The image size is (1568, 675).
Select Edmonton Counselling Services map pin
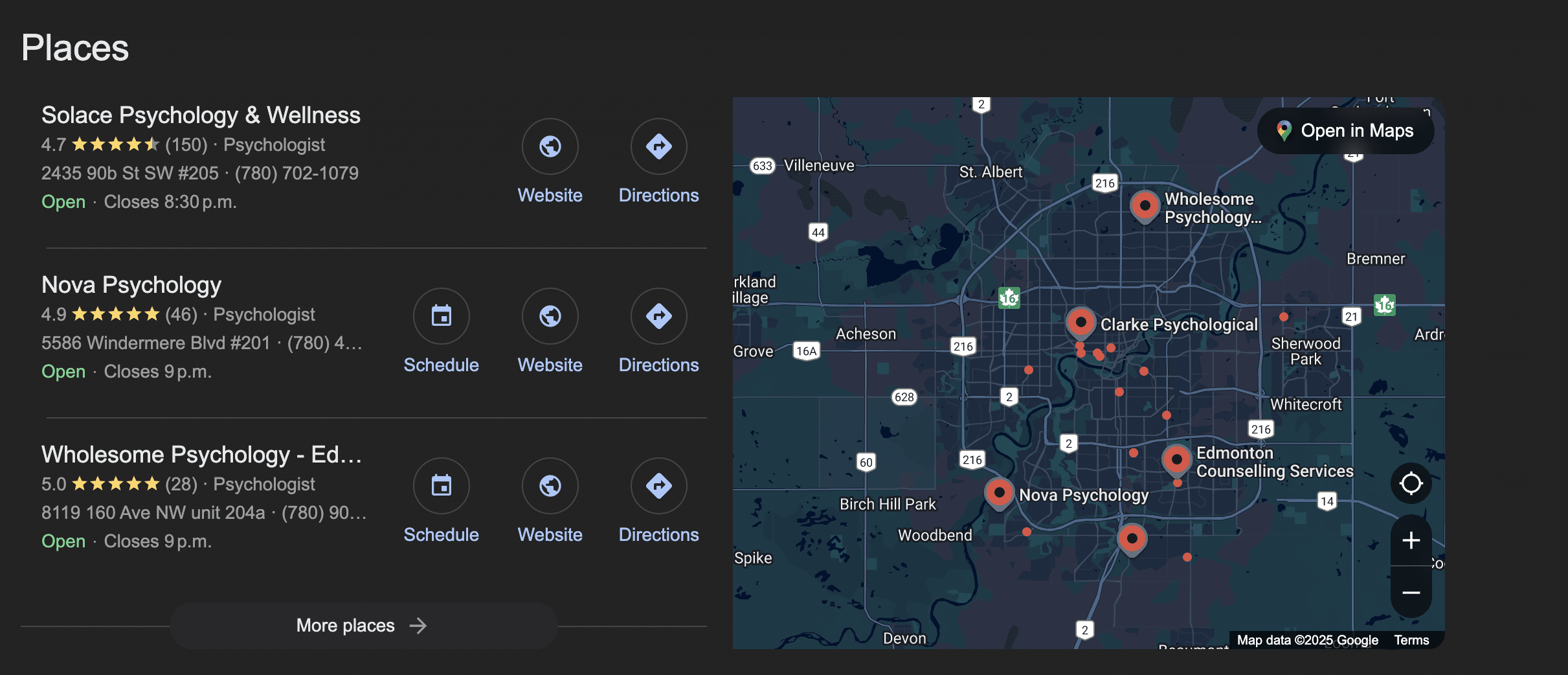(1176, 461)
